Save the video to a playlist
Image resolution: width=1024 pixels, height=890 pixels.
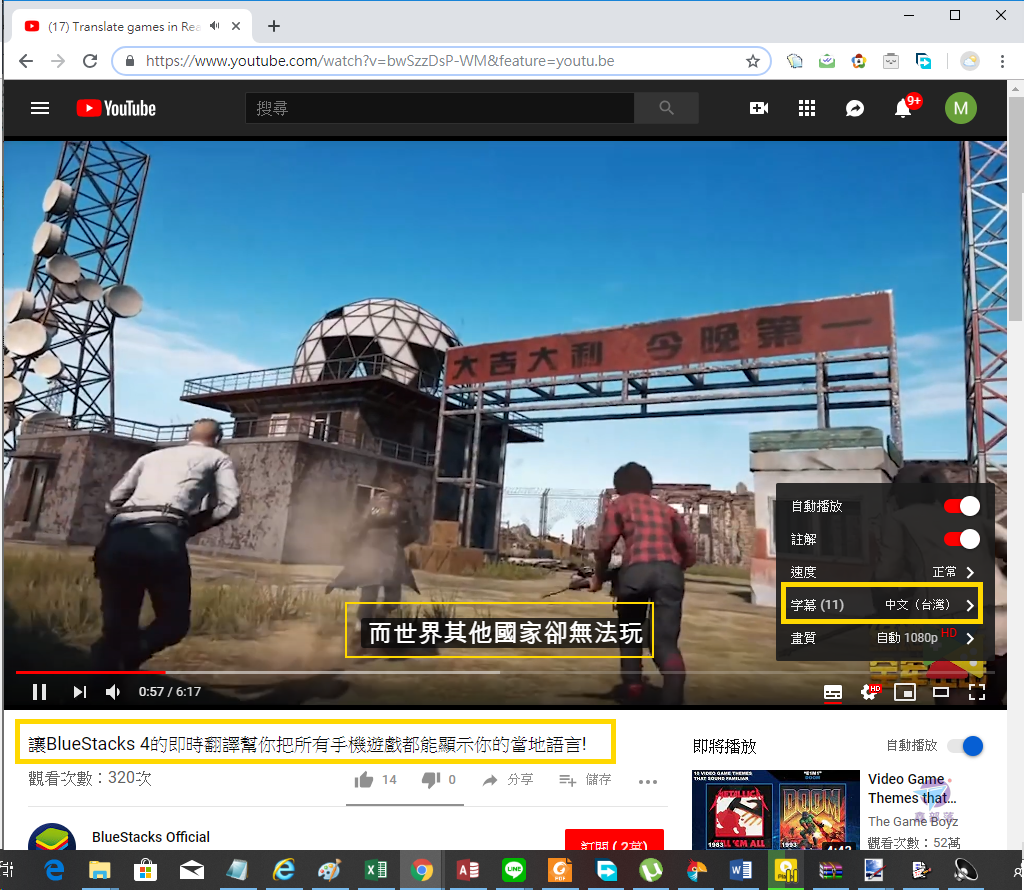(585, 780)
